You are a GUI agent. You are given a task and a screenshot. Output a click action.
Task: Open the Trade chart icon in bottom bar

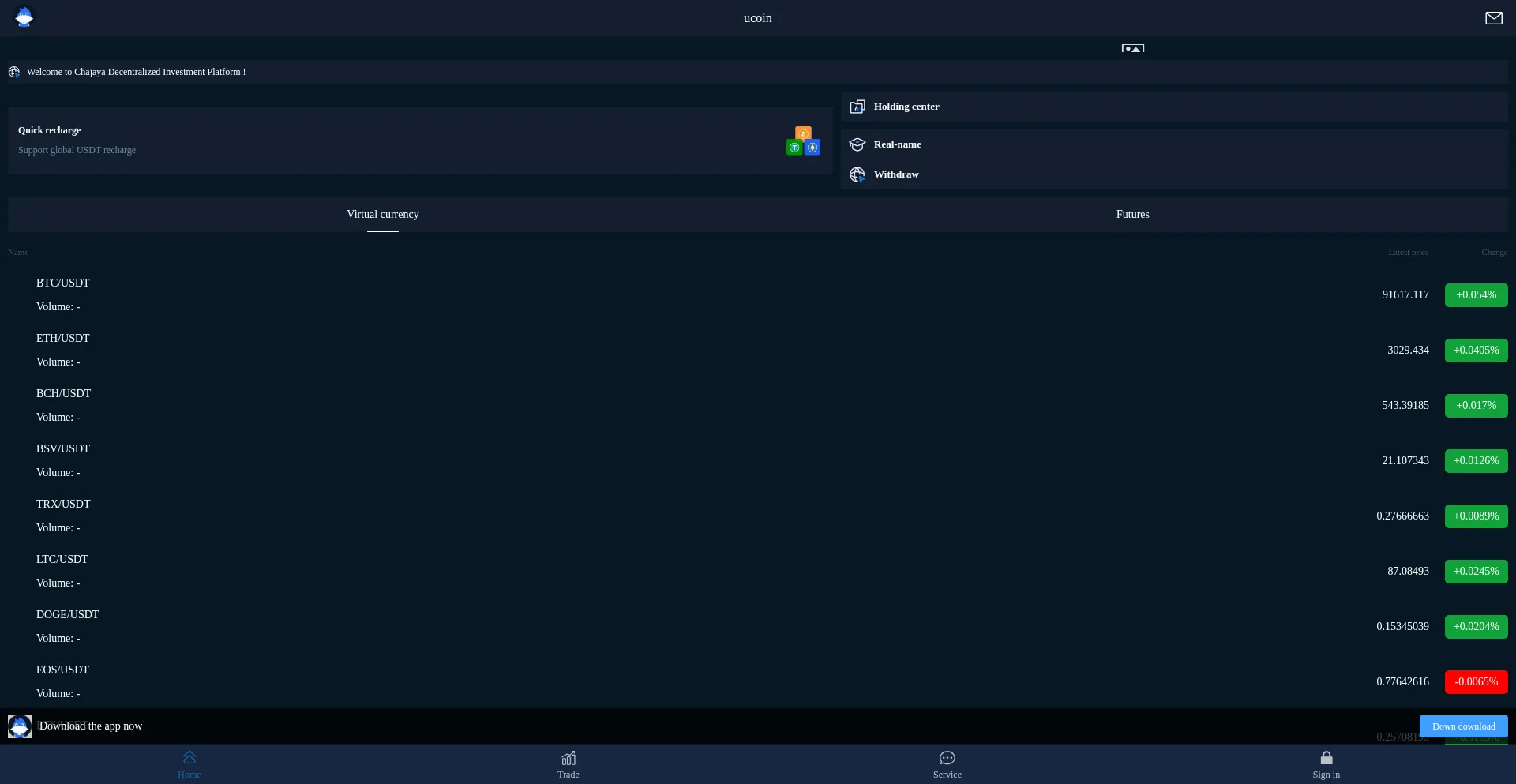[568, 759]
